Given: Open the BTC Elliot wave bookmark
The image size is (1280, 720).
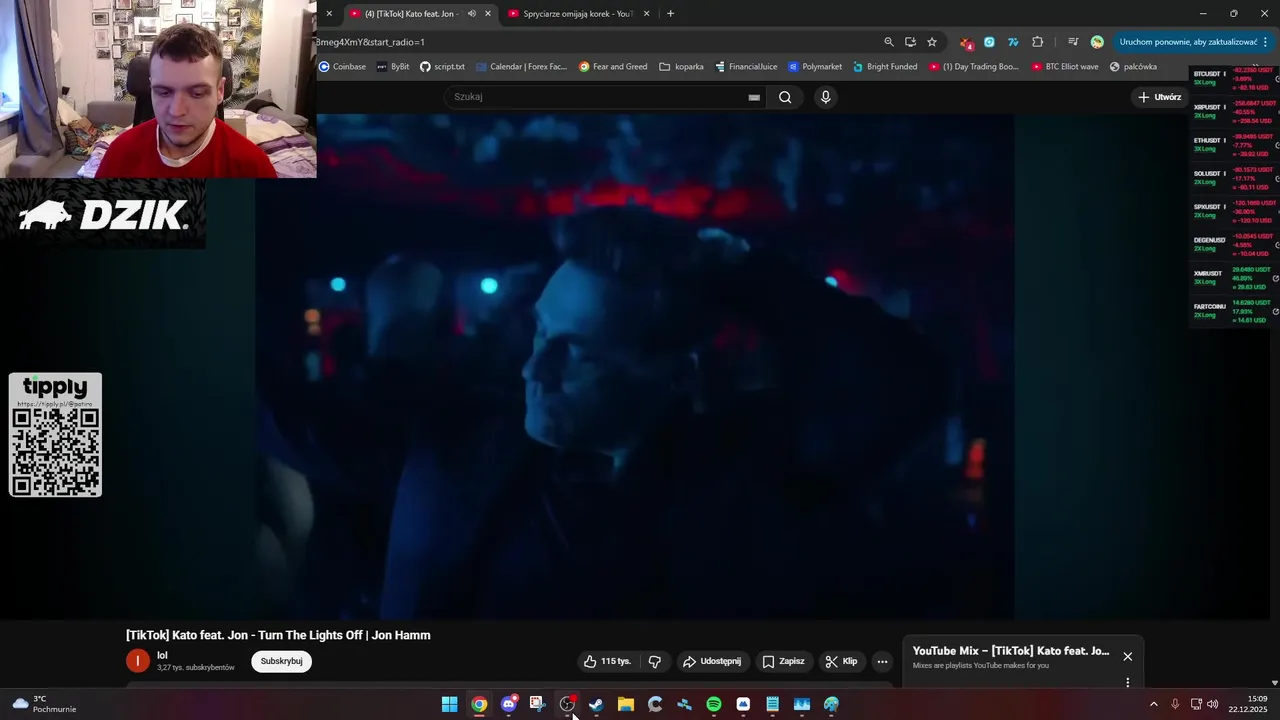Looking at the screenshot, I should tap(1065, 67).
